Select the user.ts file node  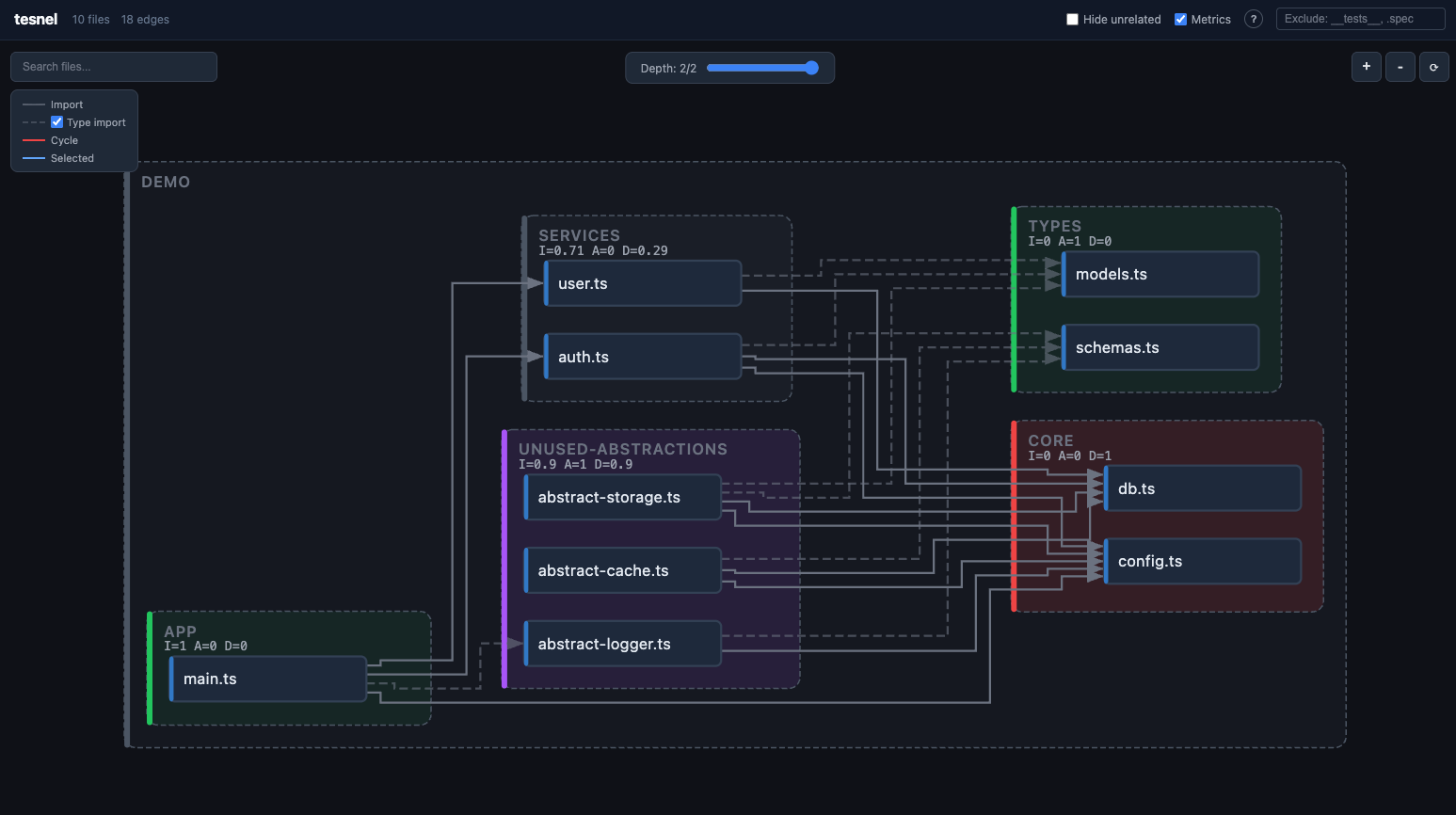click(x=643, y=283)
